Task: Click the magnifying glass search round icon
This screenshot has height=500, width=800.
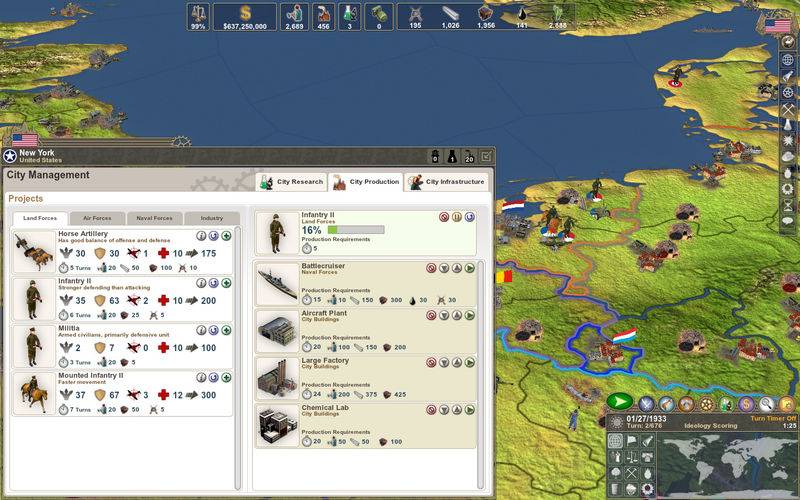Action: [766, 404]
